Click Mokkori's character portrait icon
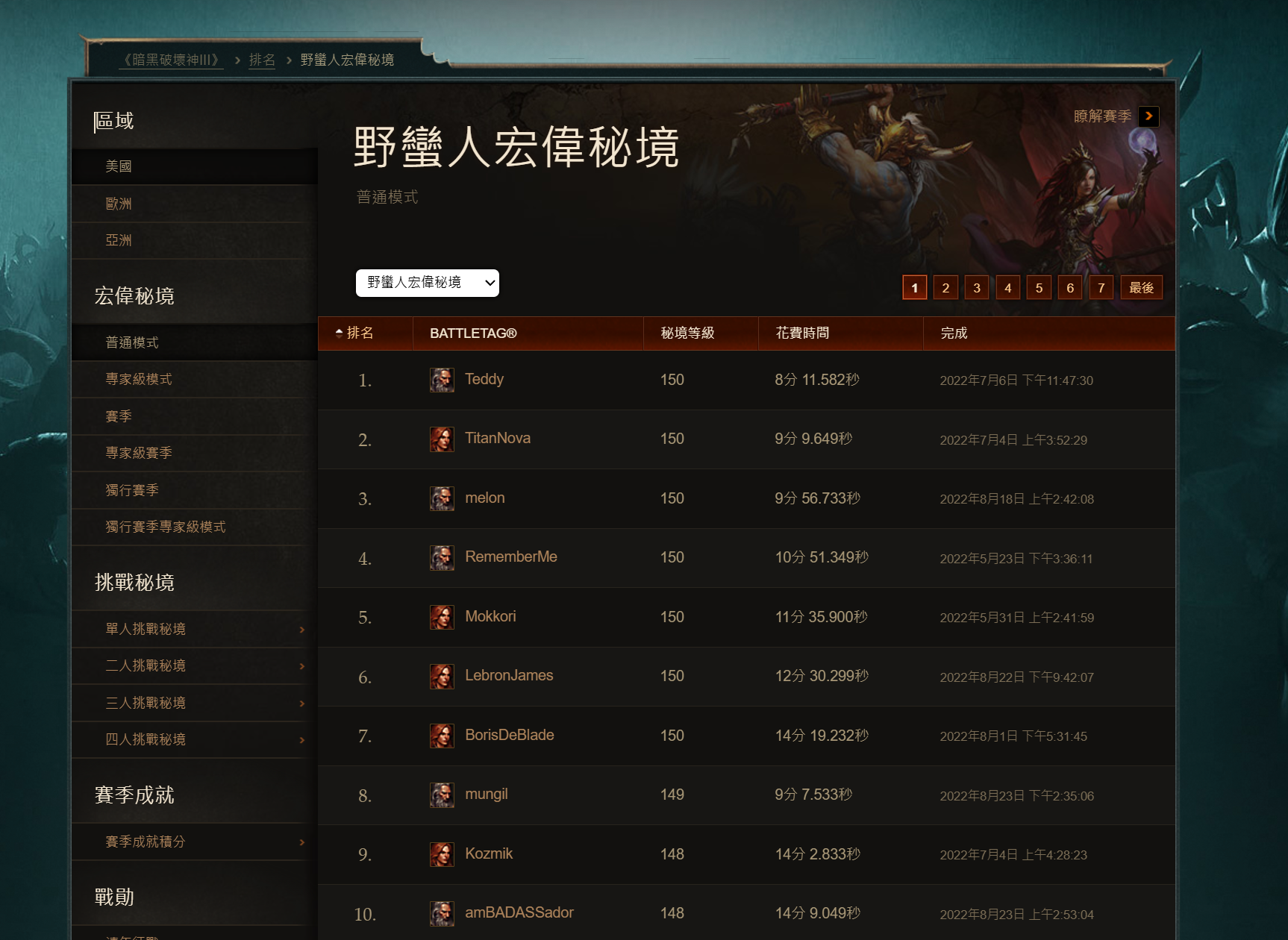1288x940 pixels. (x=442, y=617)
